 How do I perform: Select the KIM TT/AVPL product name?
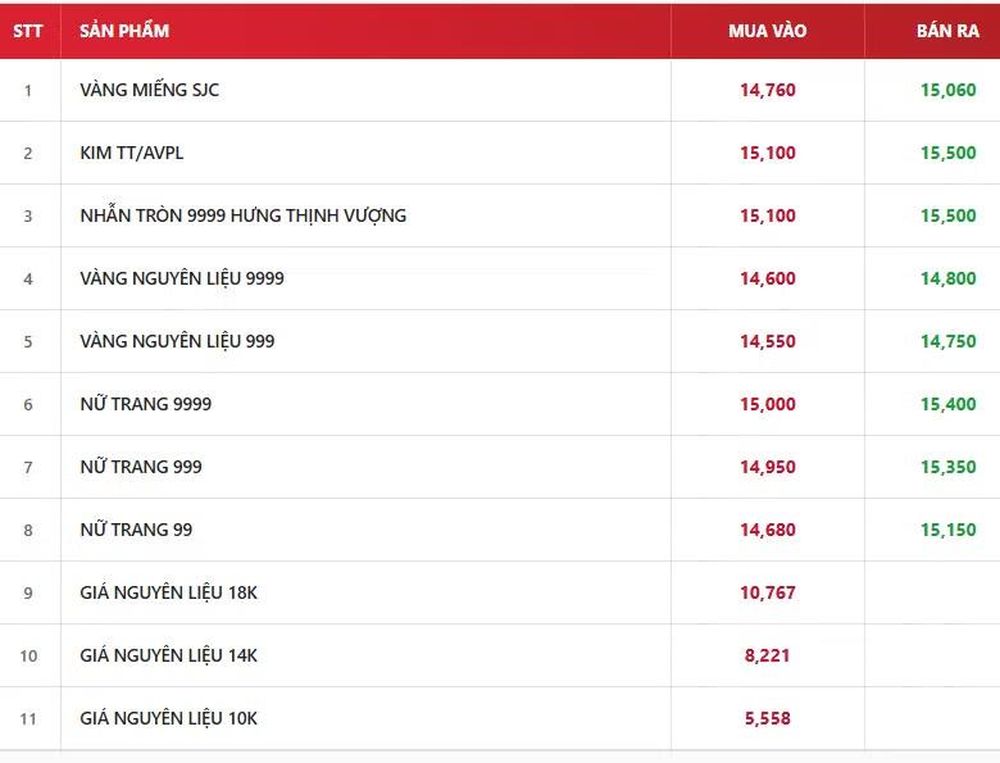click(x=131, y=153)
